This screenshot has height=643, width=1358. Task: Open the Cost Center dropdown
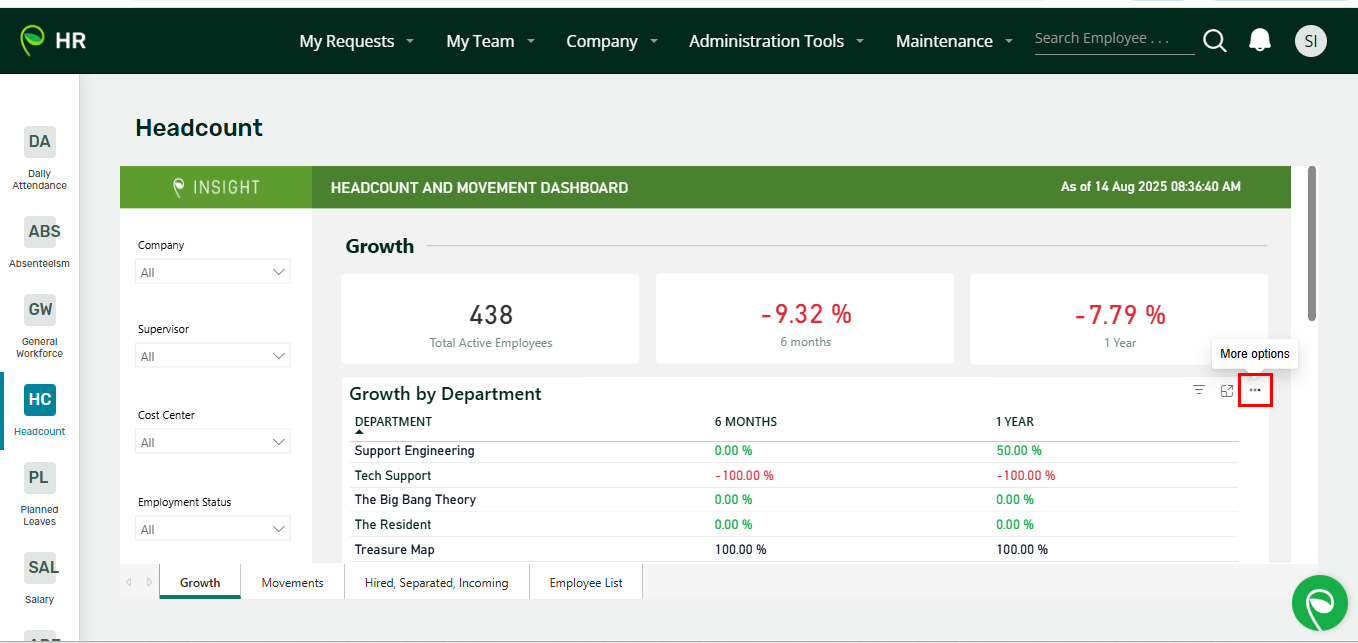[x=213, y=442]
